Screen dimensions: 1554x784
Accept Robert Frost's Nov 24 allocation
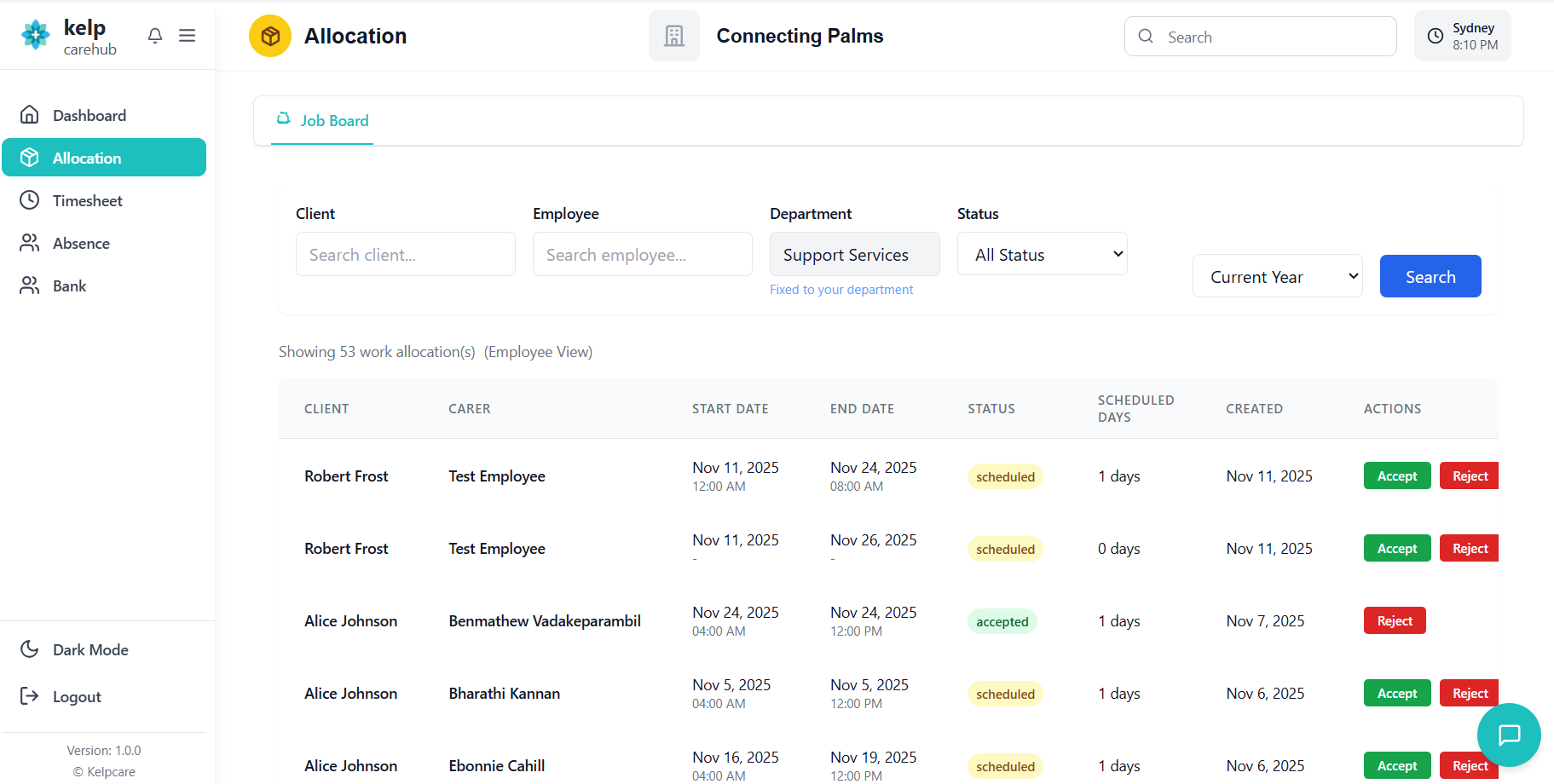pos(1397,476)
